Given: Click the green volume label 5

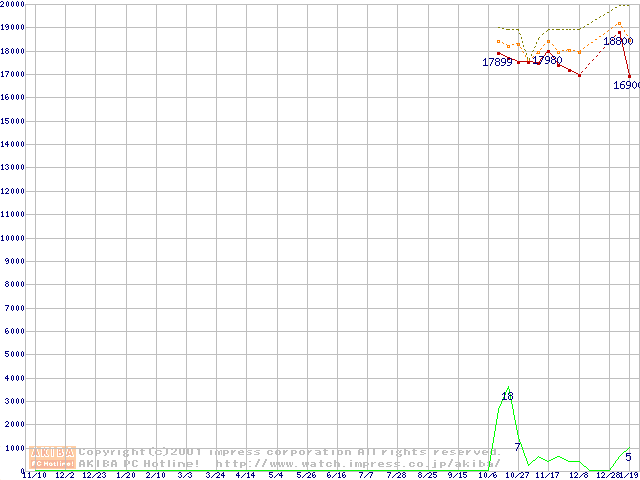Looking at the screenshot, I should [x=628, y=457].
